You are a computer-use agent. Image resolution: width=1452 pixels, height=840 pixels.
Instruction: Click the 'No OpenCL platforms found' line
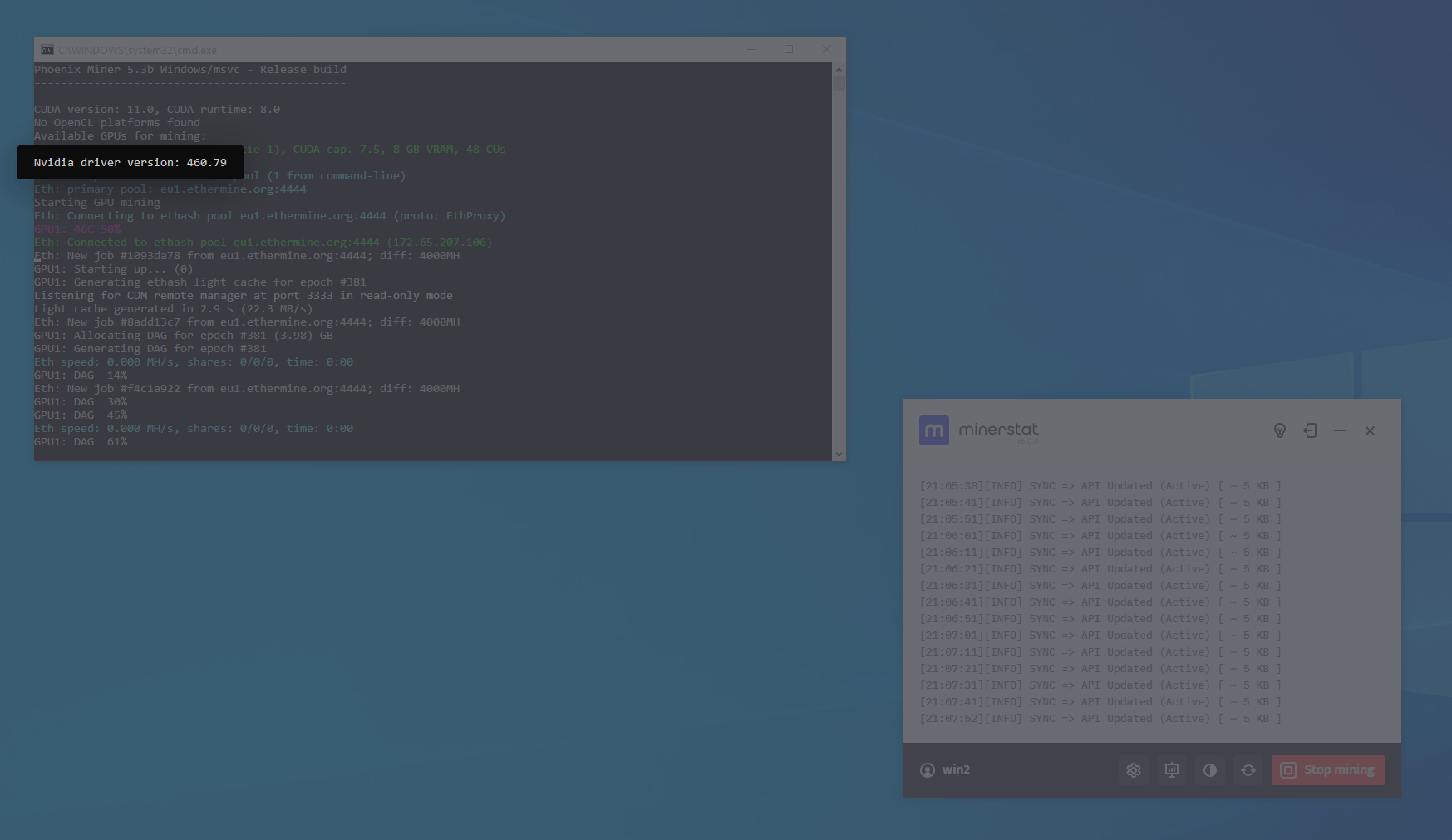click(x=117, y=123)
